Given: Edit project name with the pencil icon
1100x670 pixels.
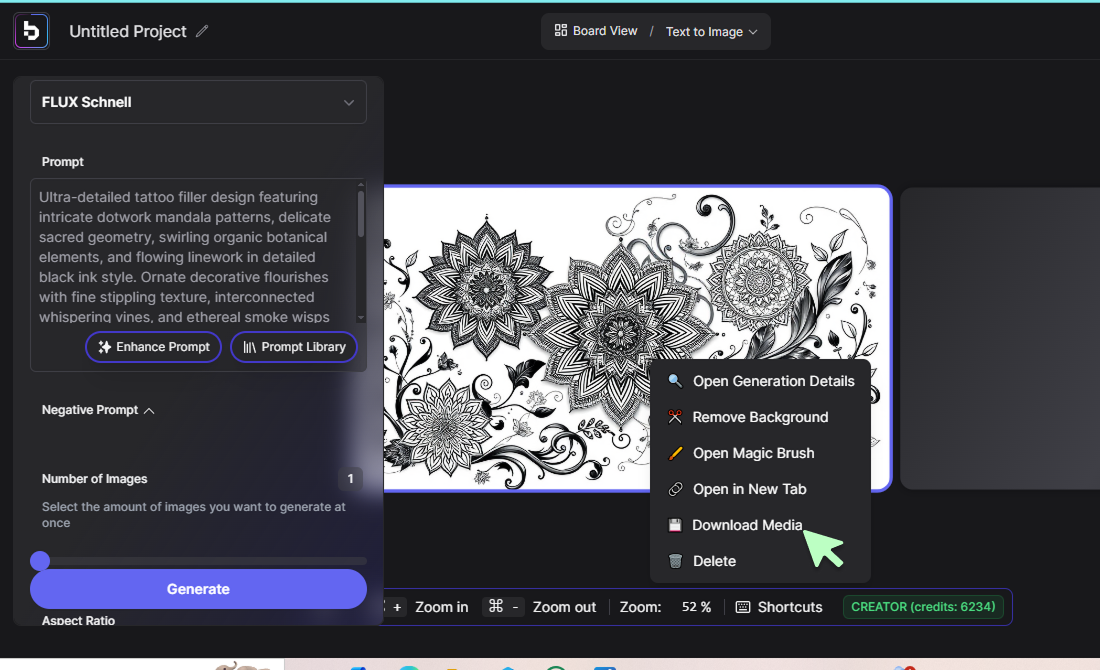Looking at the screenshot, I should point(202,31).
